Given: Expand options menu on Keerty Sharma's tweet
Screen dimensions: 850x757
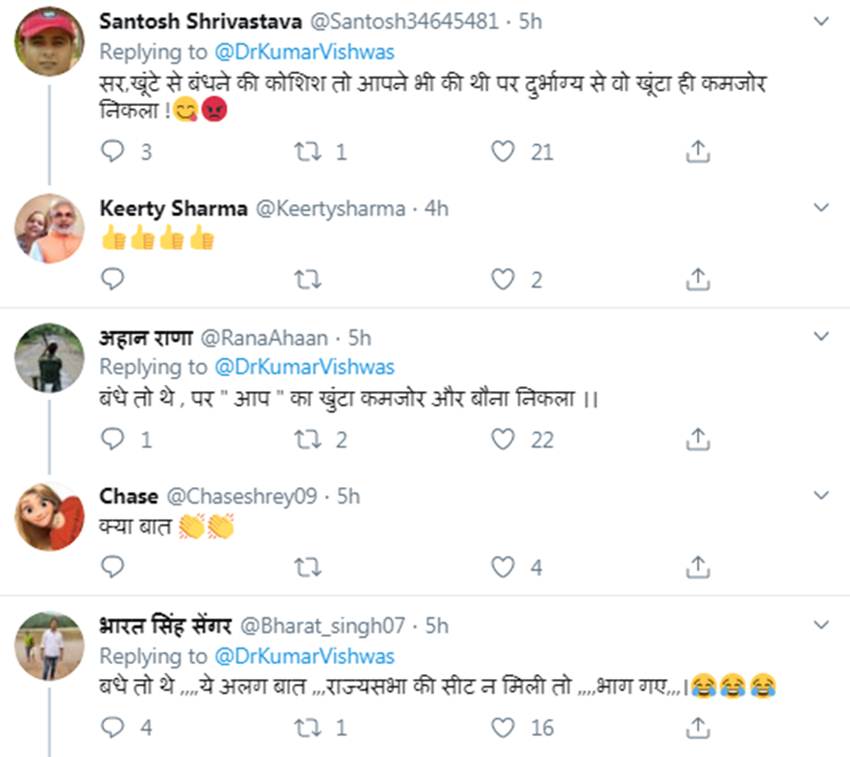Looking at the screenshot, I should click(x=821, y=208).
